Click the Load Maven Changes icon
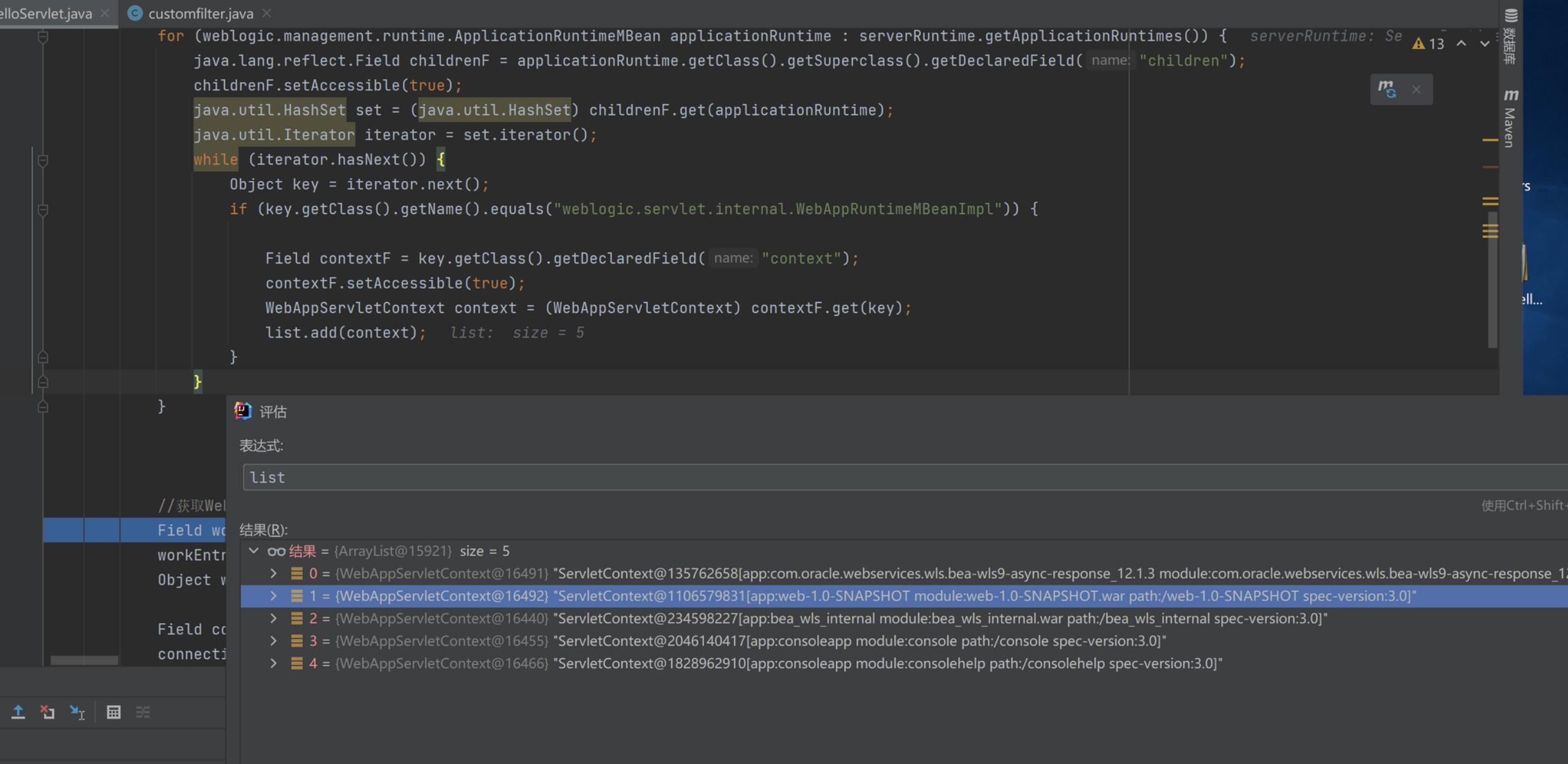 (1387, 89)
